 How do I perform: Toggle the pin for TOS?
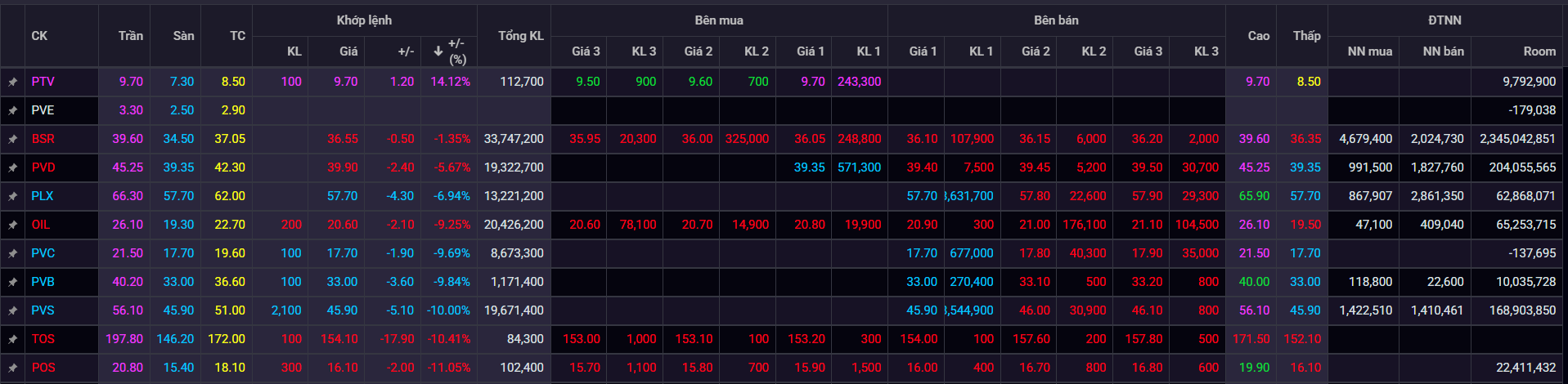point(13,339)
